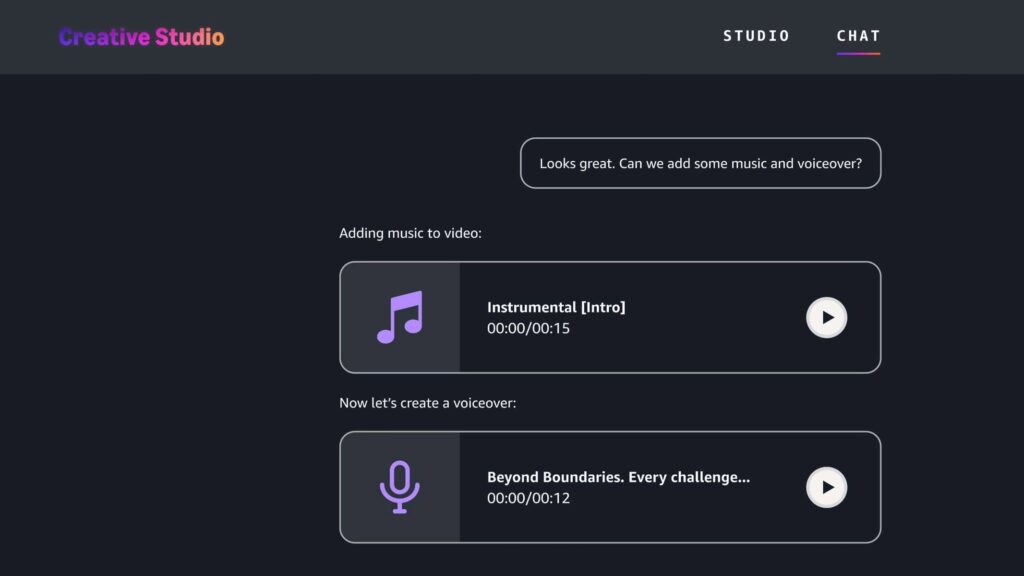Click the word "Creative" in the logo

click(x=104, y=38)
